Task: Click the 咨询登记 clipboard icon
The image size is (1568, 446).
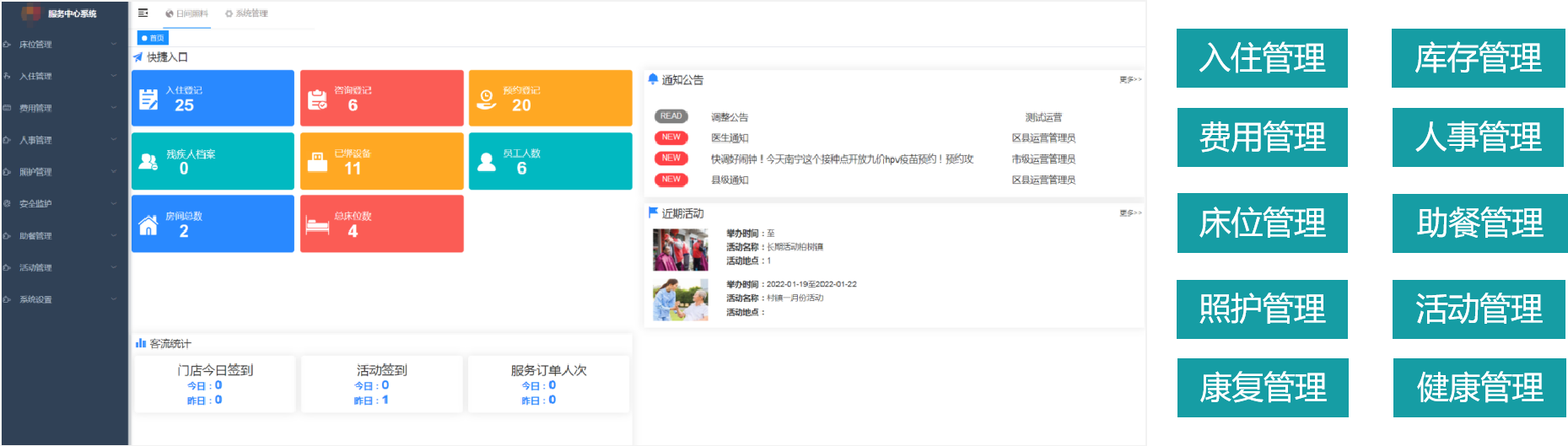Action: coord(317,99)
